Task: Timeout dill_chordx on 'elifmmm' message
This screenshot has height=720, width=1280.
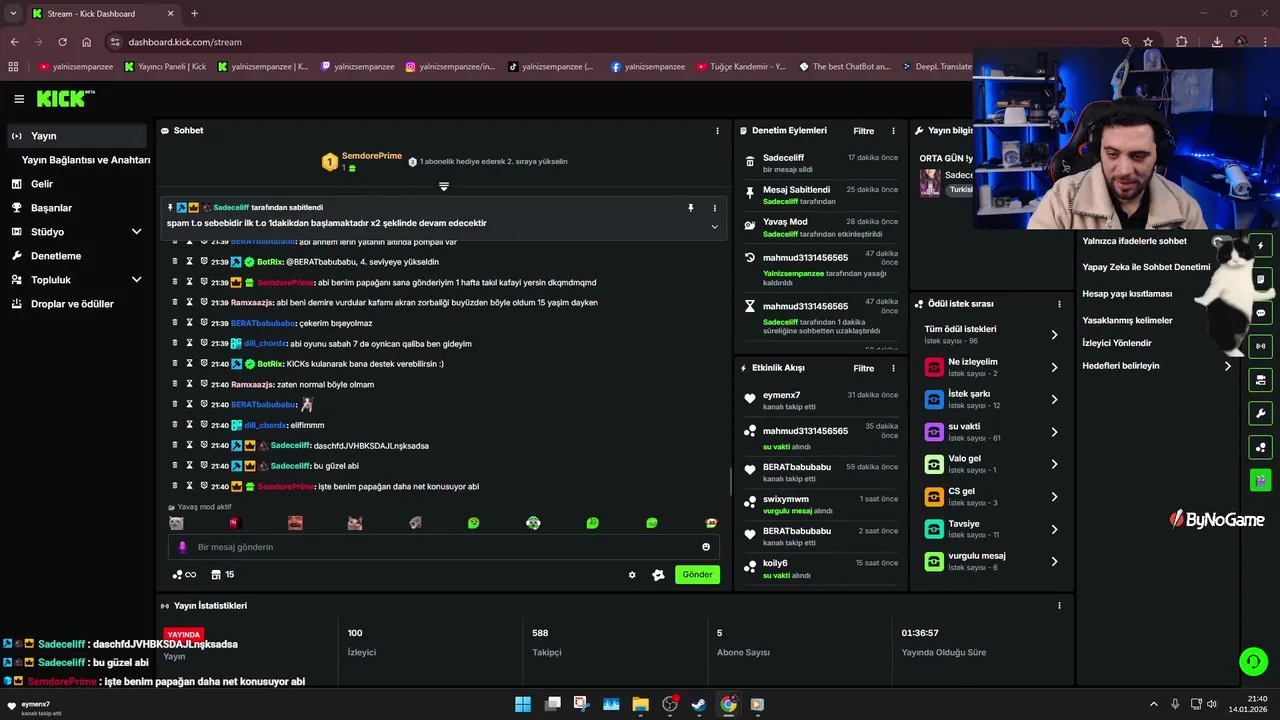Action: [189, 425]
